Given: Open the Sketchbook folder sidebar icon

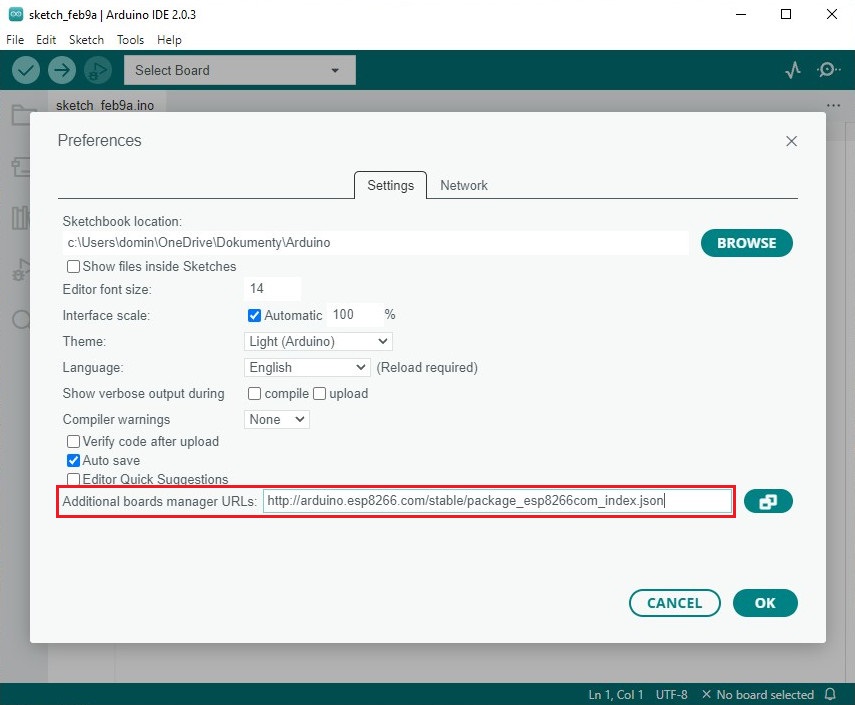Looking at the screenshot, I should coord(22,115).
